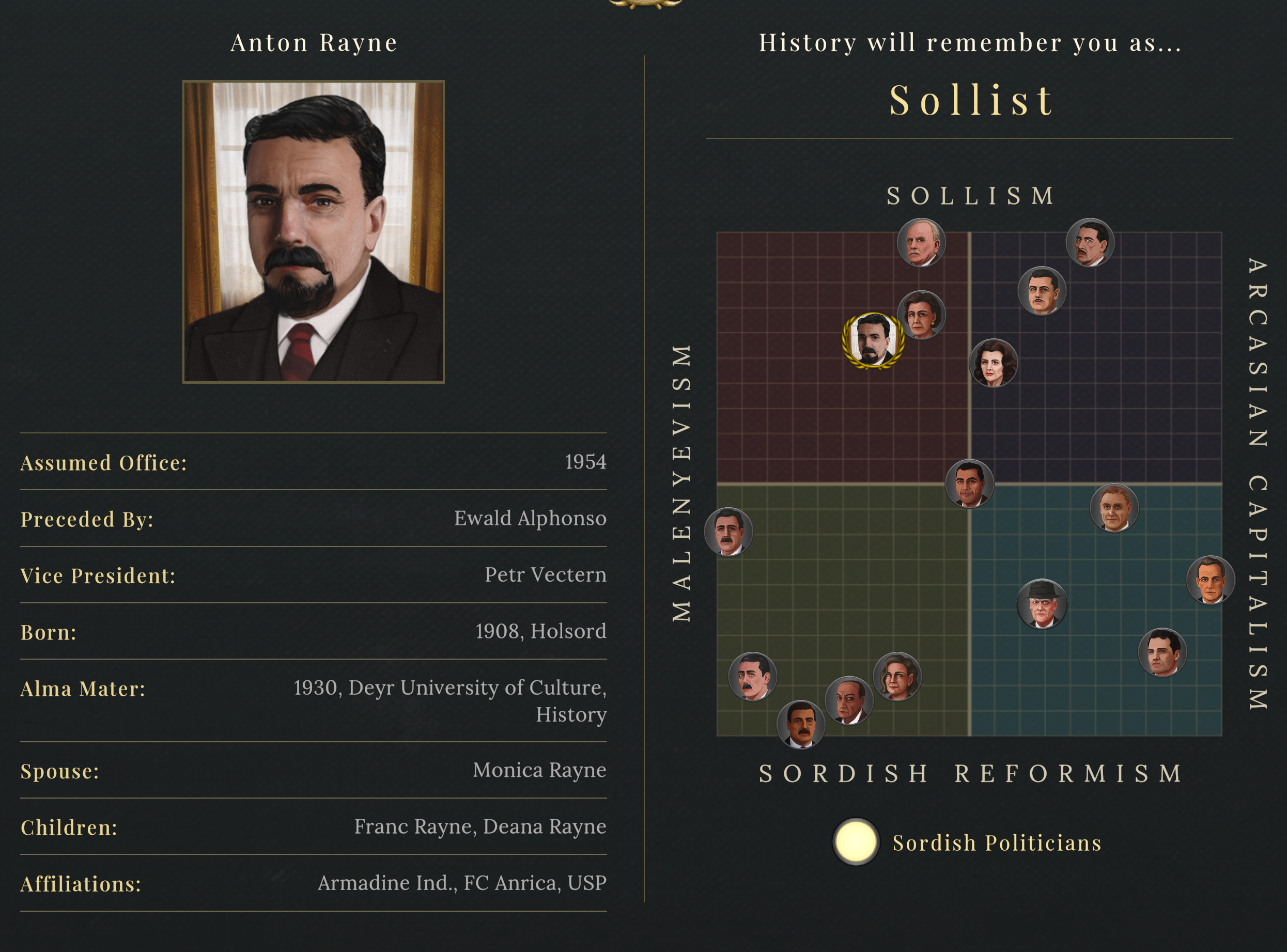Click Anton Rayne's large portrait
Viewport: 1287px width, 952px height.
point(314,231)
